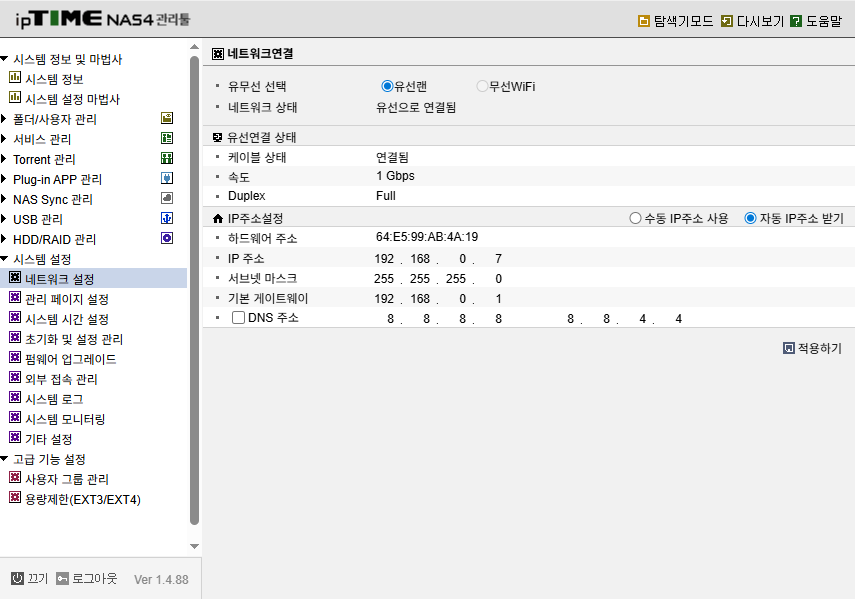The width and height of the screenshot is (855, 599).
Task: Open the 시스템 시간 설정 page
Action: [x=67, y=319]
